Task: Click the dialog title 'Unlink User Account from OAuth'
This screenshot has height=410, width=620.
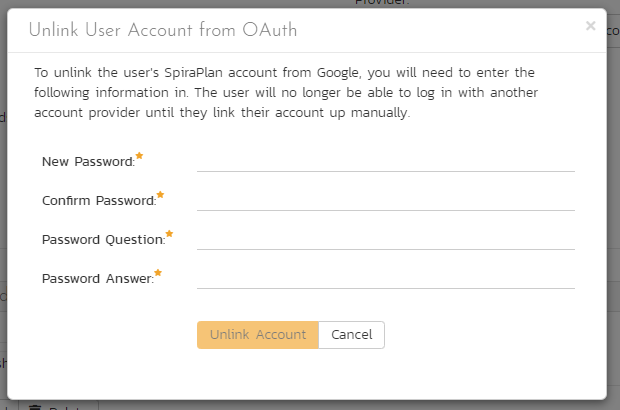Action: (x=162, y=30)
